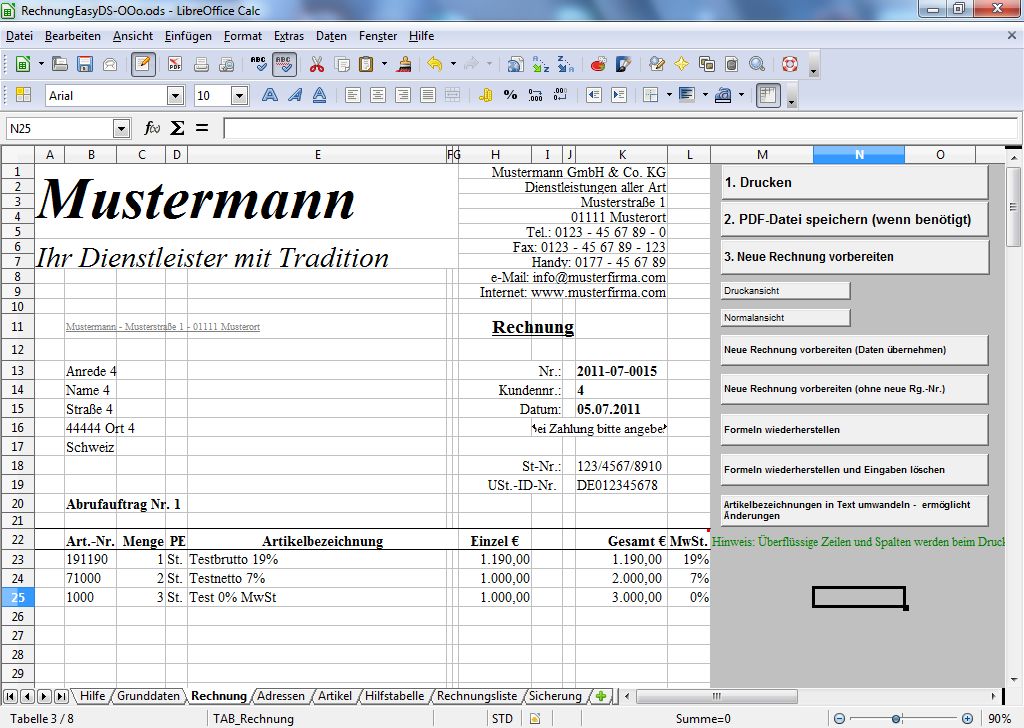Open the Name Box dropdown

[122, 128]
